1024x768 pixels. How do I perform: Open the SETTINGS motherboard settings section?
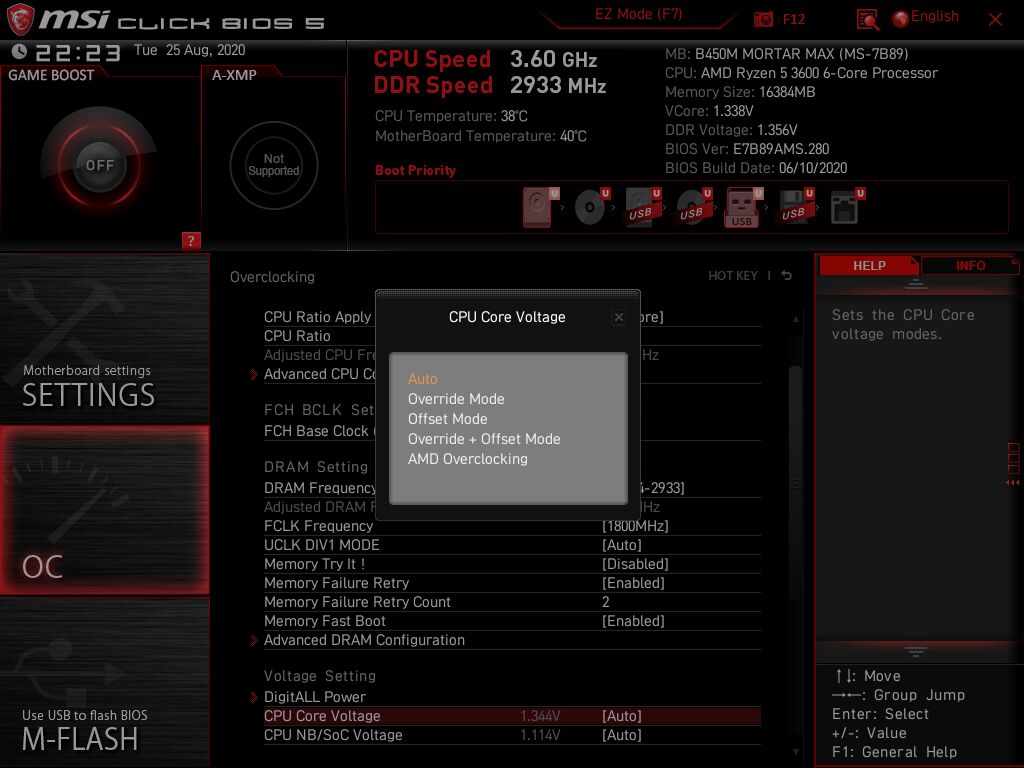click(x=104, y=339)
